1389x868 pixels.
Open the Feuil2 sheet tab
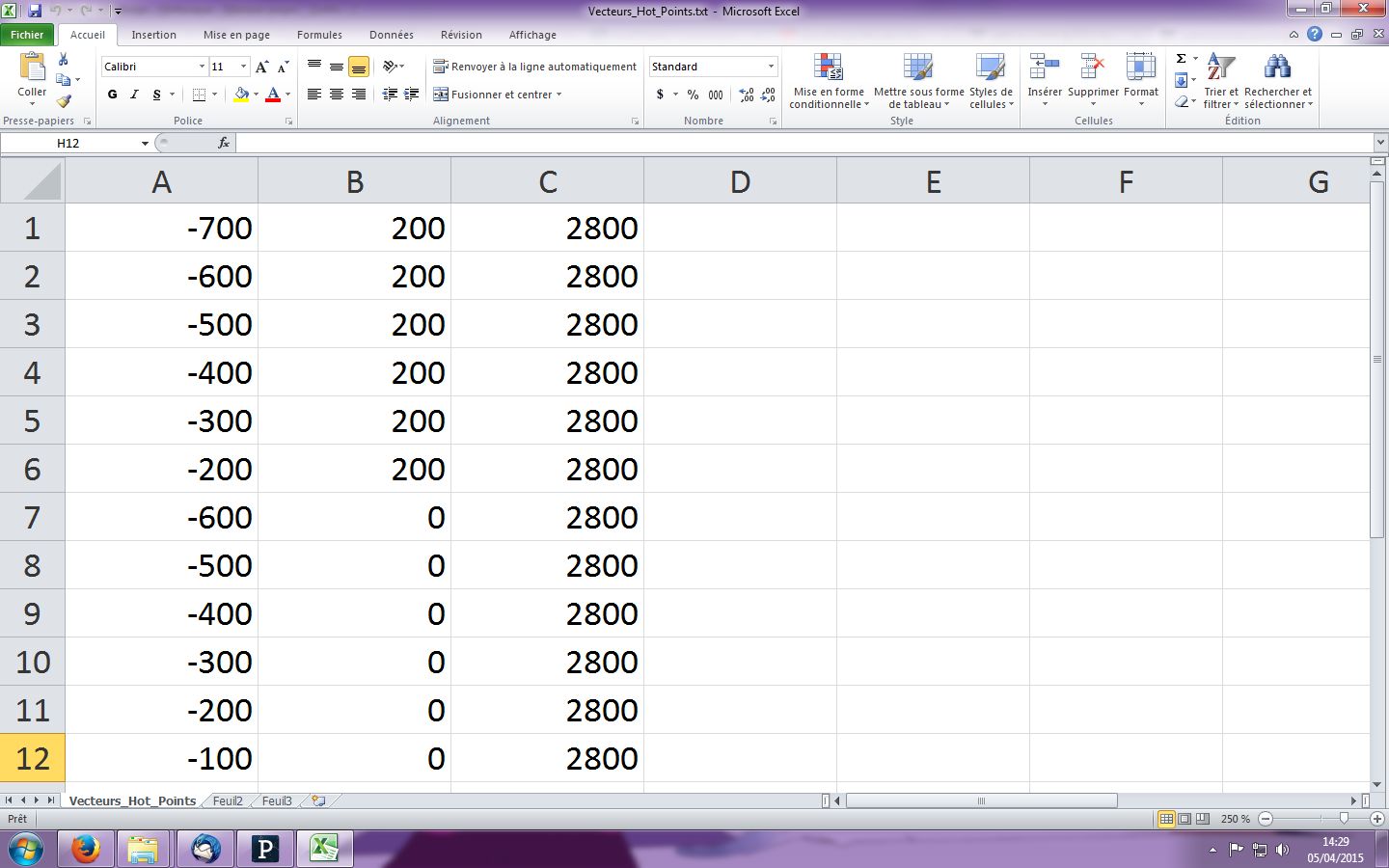[228, 800]
